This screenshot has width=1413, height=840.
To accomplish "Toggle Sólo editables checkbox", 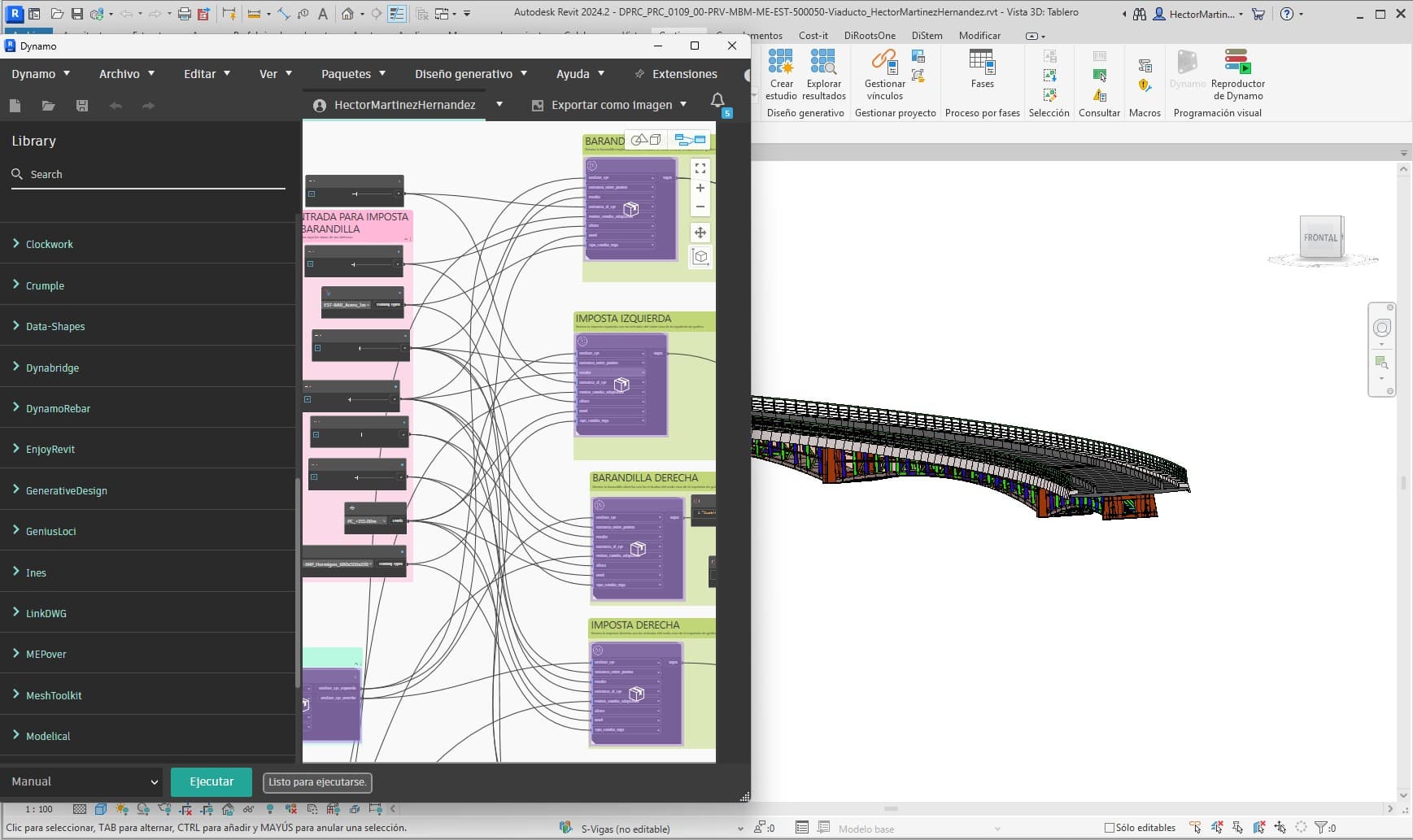I will [x=1109, y=828].
